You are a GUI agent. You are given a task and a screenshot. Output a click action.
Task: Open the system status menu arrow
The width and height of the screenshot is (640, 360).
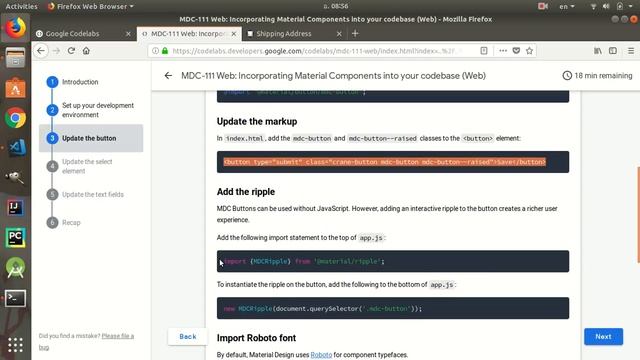[631, 6]
